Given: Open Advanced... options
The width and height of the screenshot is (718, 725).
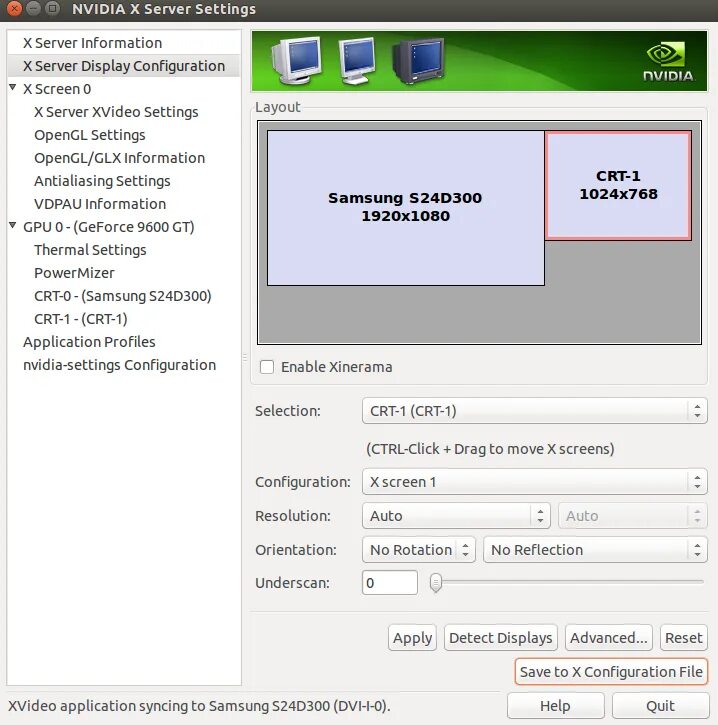Looking at the screenshot, I should point(608,638).
